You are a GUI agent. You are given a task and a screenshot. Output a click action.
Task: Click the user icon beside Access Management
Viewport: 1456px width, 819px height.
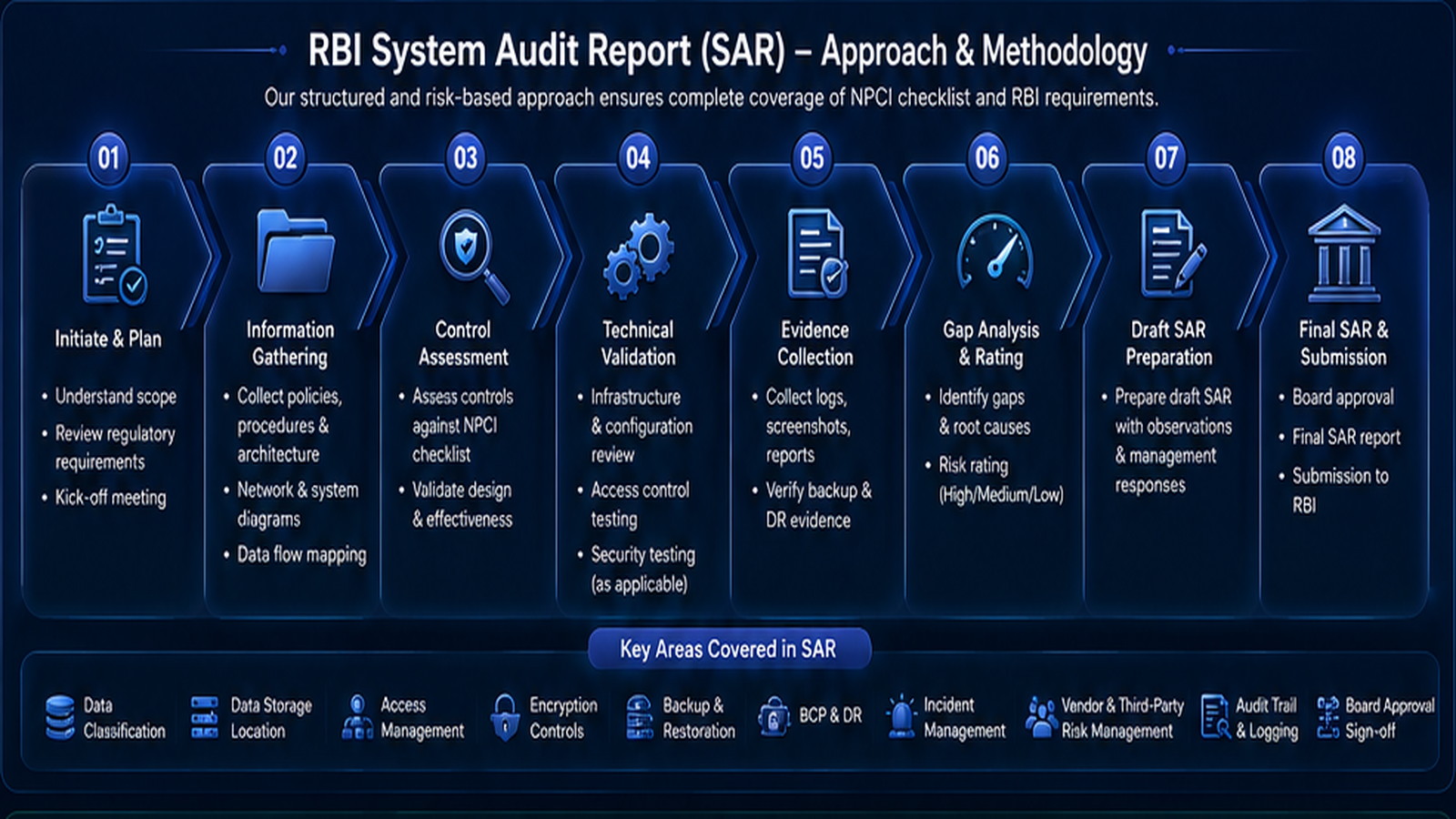358,717
